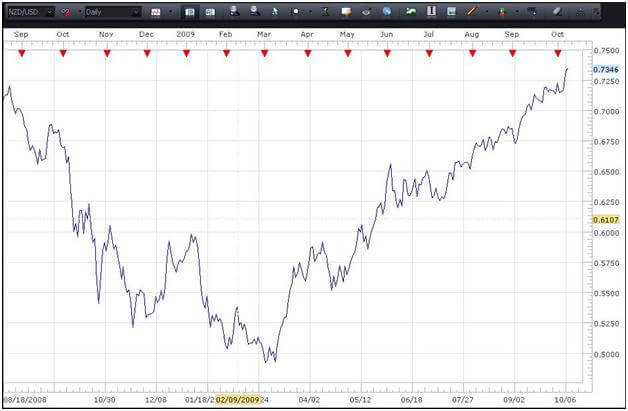Click the eraser tool icon
This screenshot has height=411, width=628.
557,12
